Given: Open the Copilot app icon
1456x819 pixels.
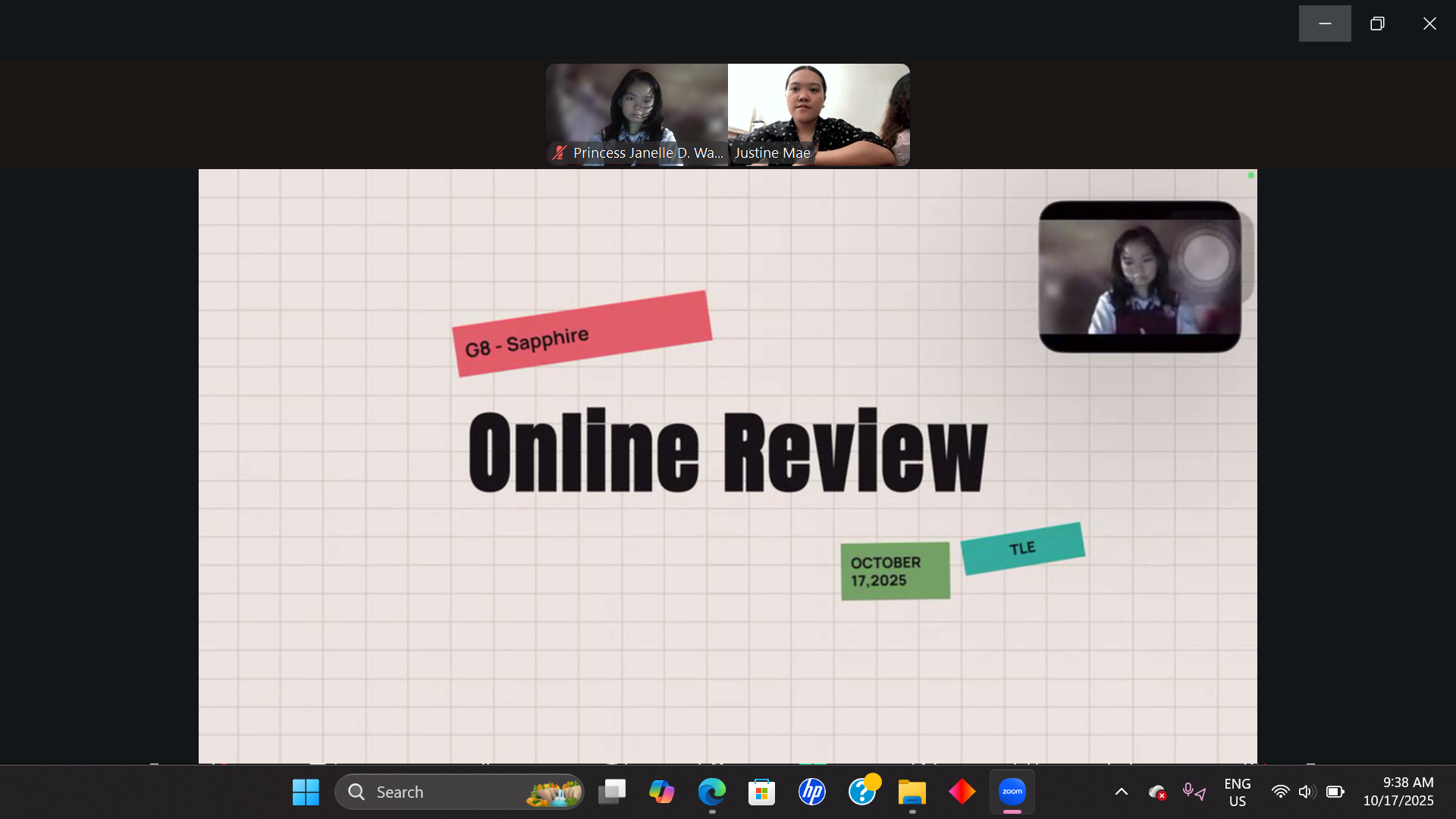Looking at the screenshot, I should 661,792.
